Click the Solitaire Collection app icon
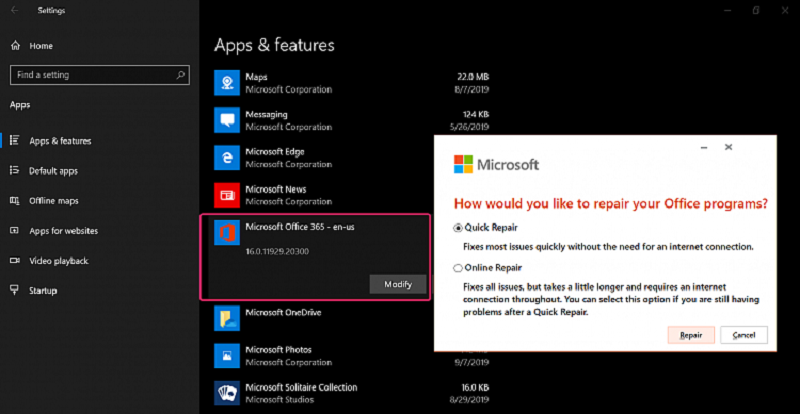 pos(227,393)
